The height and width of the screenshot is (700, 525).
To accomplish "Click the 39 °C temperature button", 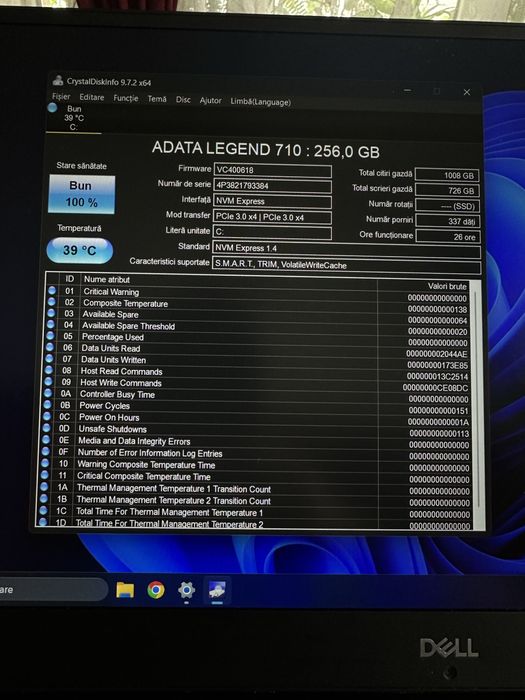I will tap(79, 250).
